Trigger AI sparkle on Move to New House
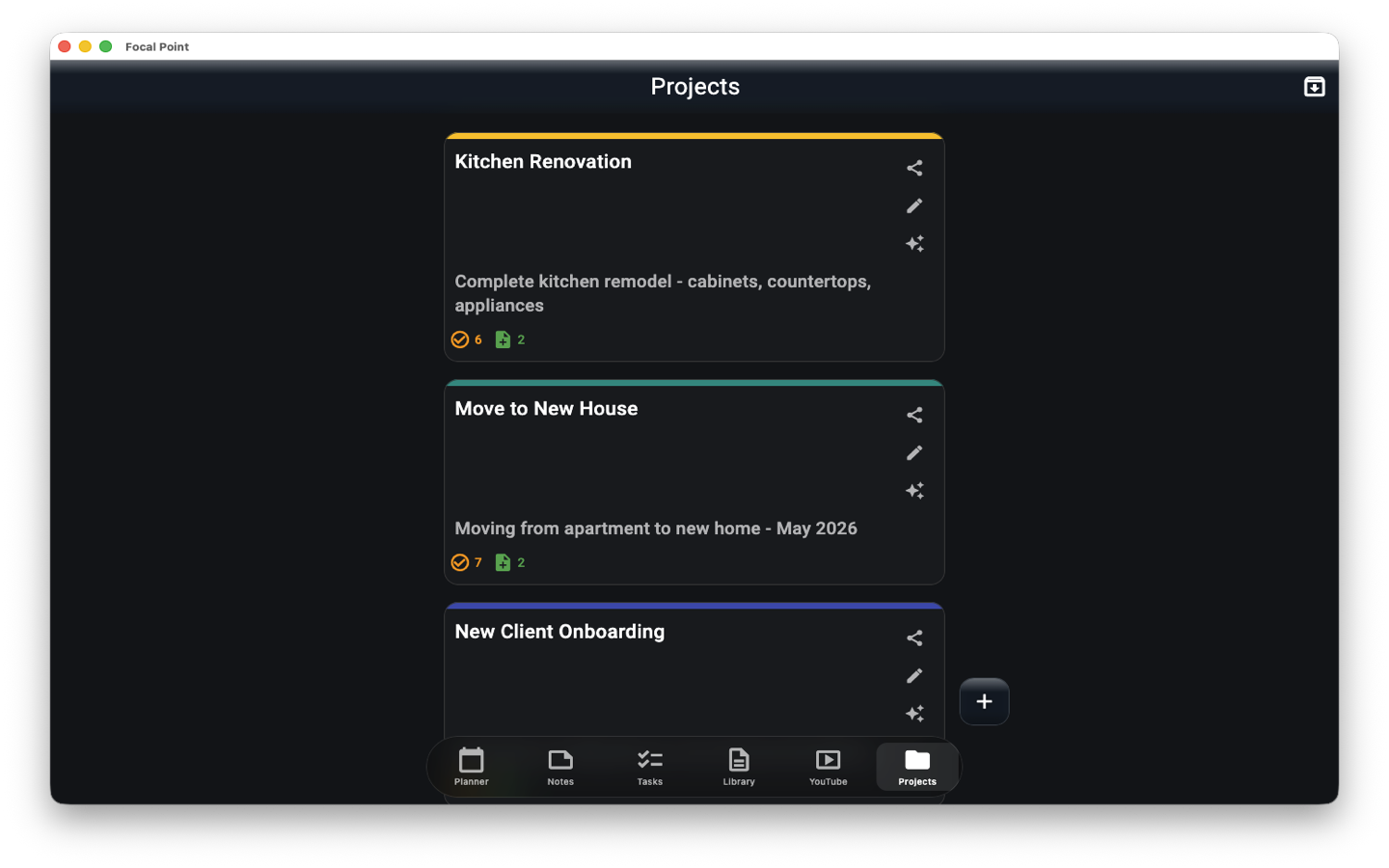 (914, 490)
